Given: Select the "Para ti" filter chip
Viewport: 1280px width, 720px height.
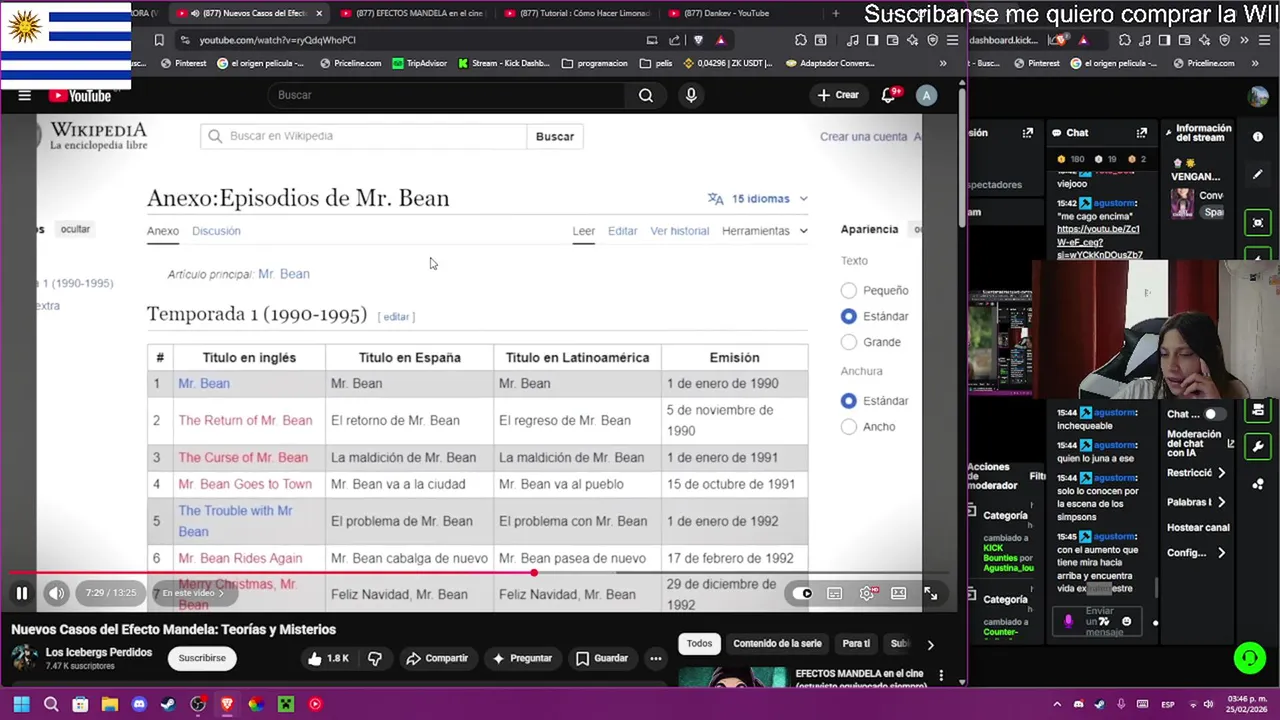Looking at the screenshot, I should [x=856, y=644].
